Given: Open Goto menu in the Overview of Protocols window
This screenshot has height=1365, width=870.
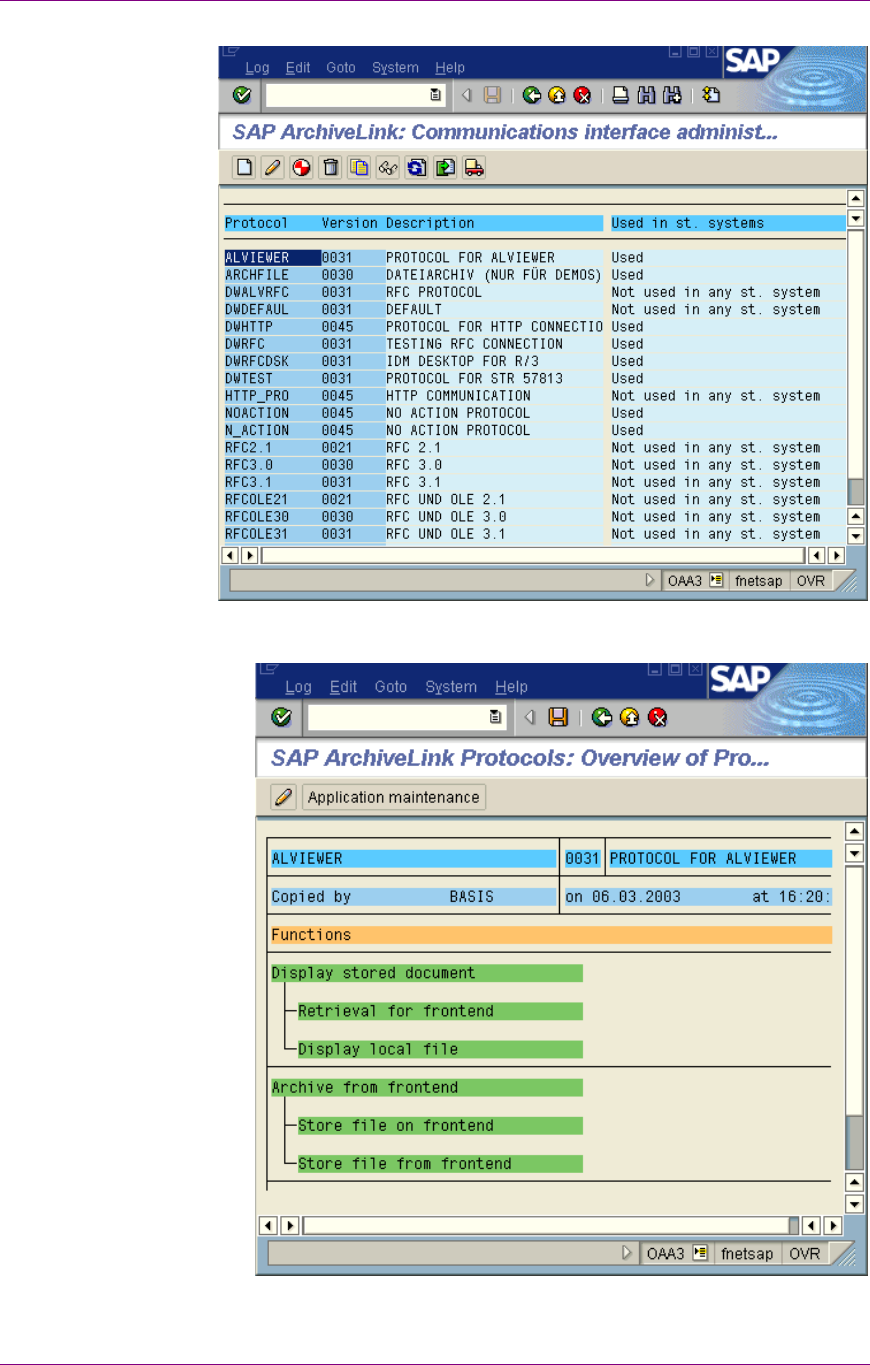Looking at the screenshot, I should (x=391, y=687).
